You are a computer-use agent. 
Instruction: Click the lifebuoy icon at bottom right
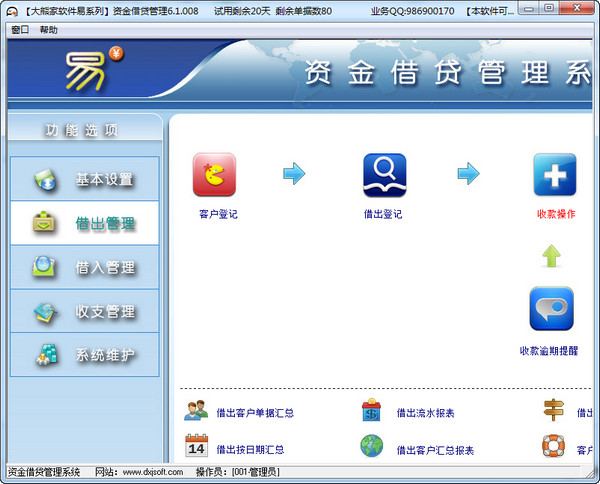[x=553, y=446]
